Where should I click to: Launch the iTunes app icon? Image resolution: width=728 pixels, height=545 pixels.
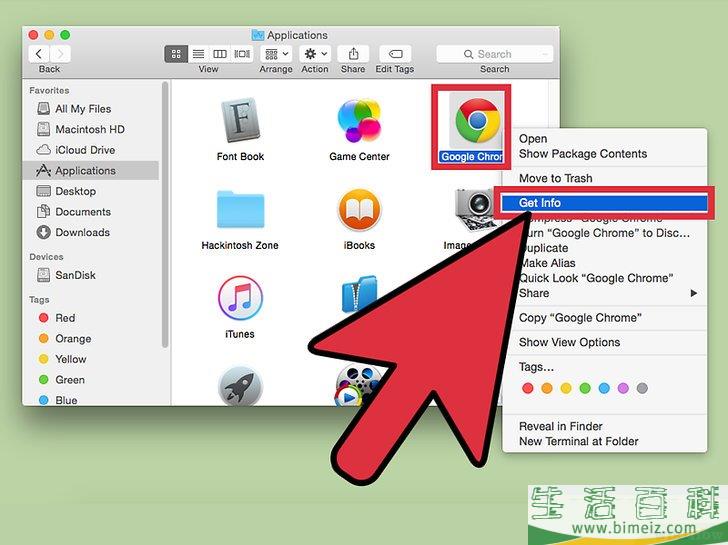pos(240,298)
